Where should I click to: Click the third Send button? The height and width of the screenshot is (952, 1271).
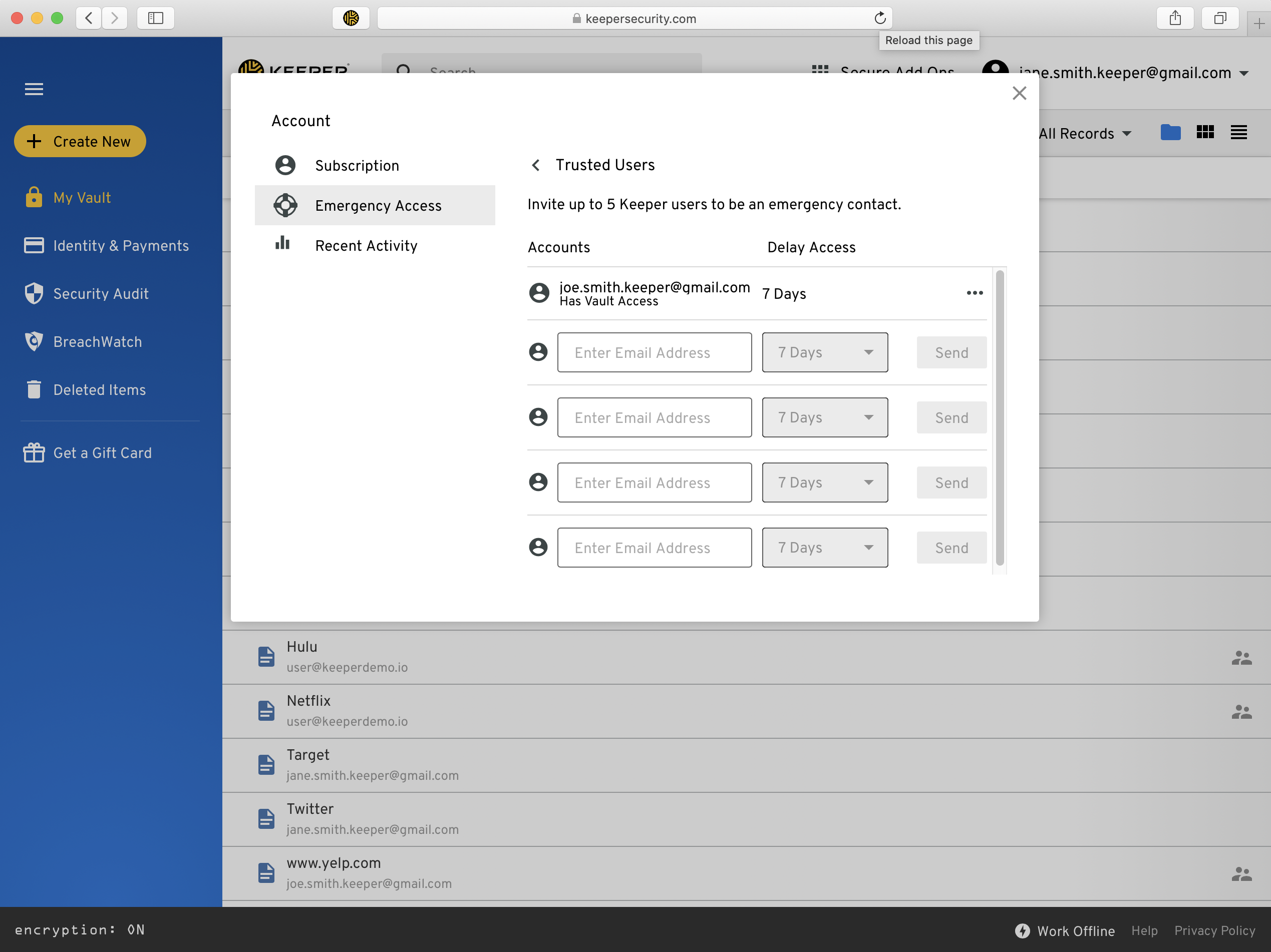tap(951, 483)
